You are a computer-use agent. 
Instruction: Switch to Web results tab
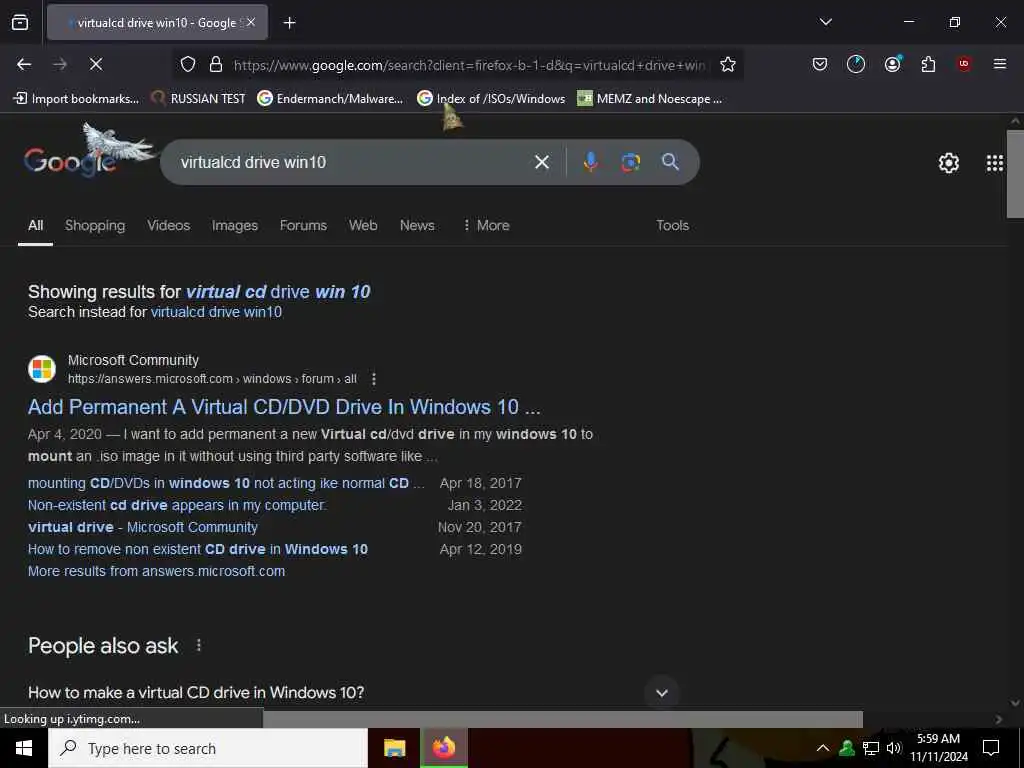coord(363,225)
